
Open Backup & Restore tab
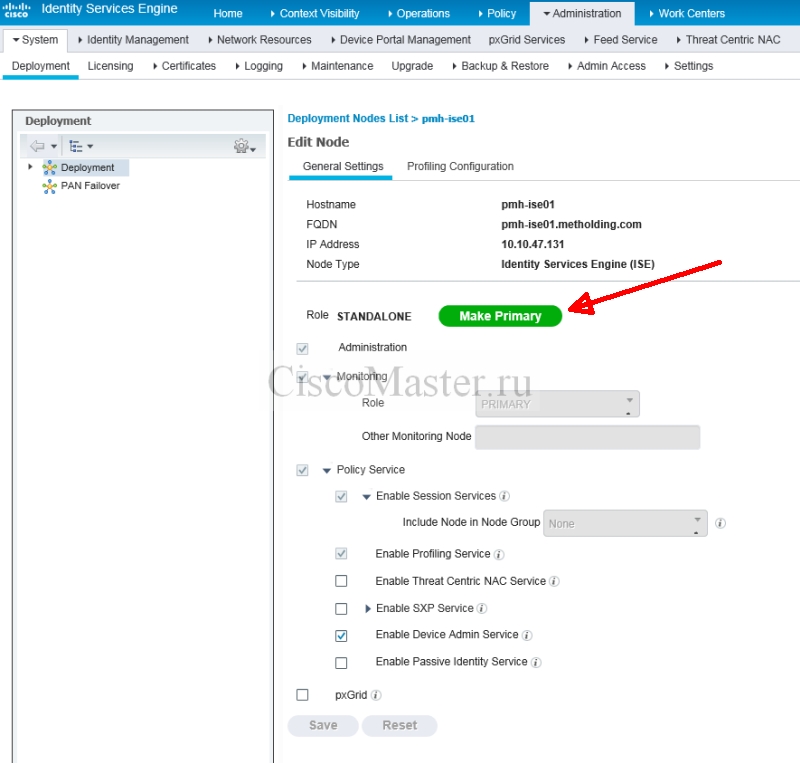tap(501, 66)
